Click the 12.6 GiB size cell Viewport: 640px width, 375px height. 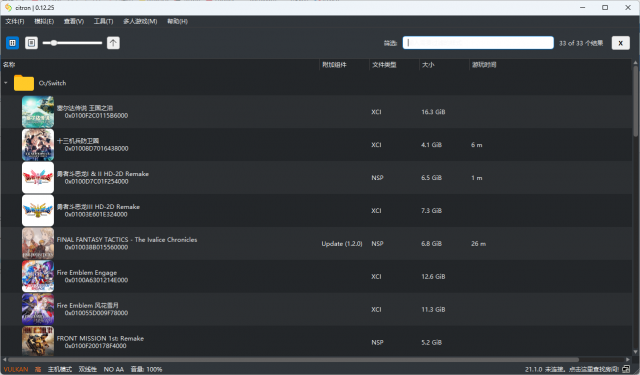click(433, 276)
